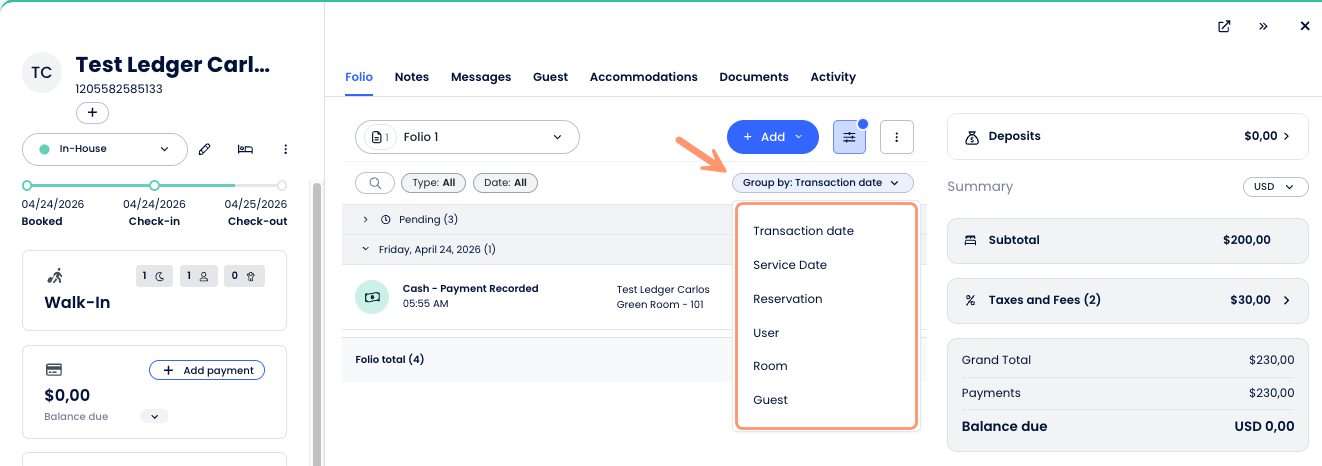Click the credit card balance icon
The image size is (1322, 466).
tap(54, 370)
